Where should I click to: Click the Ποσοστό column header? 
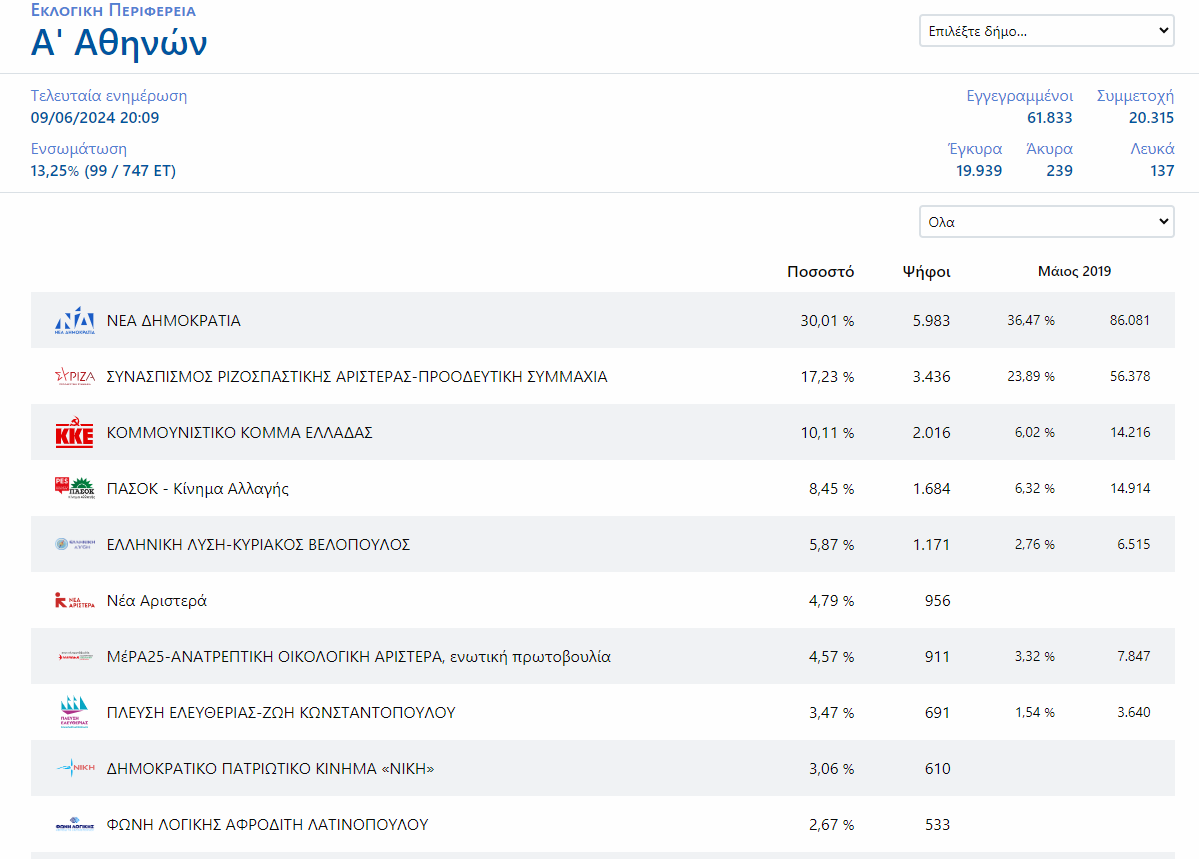820,272
